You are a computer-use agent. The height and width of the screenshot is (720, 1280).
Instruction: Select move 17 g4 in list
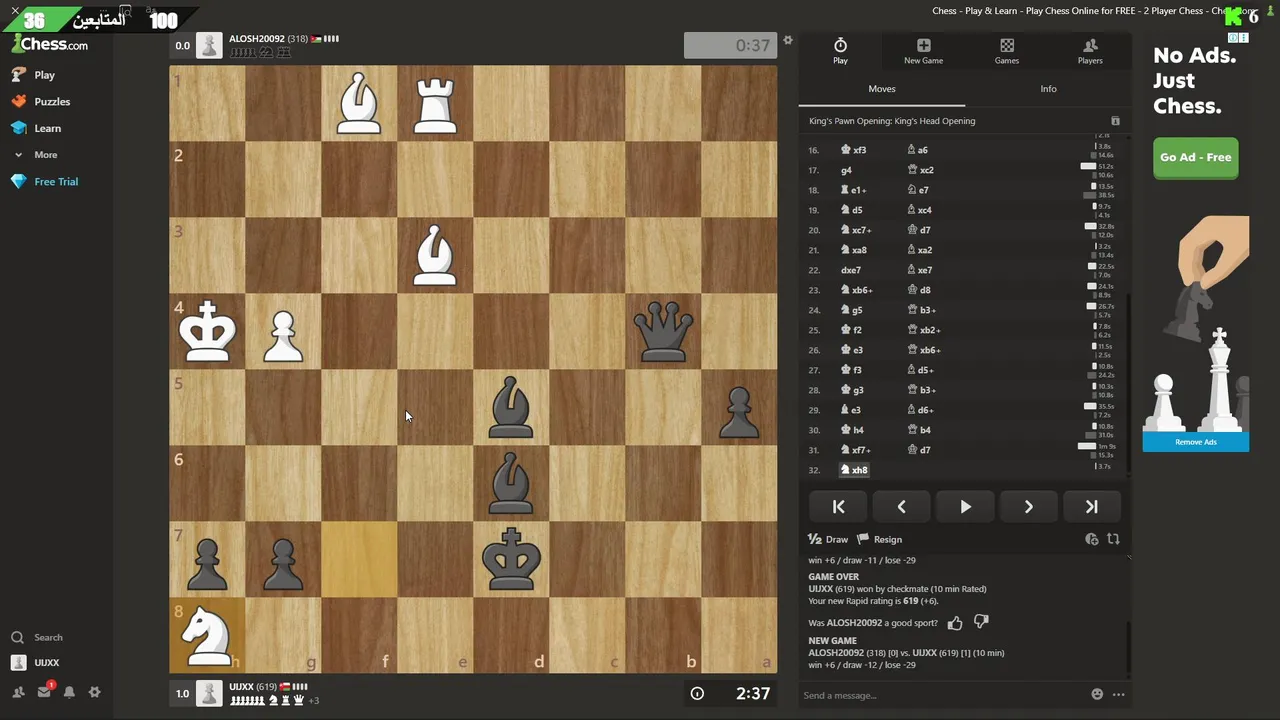846,170
